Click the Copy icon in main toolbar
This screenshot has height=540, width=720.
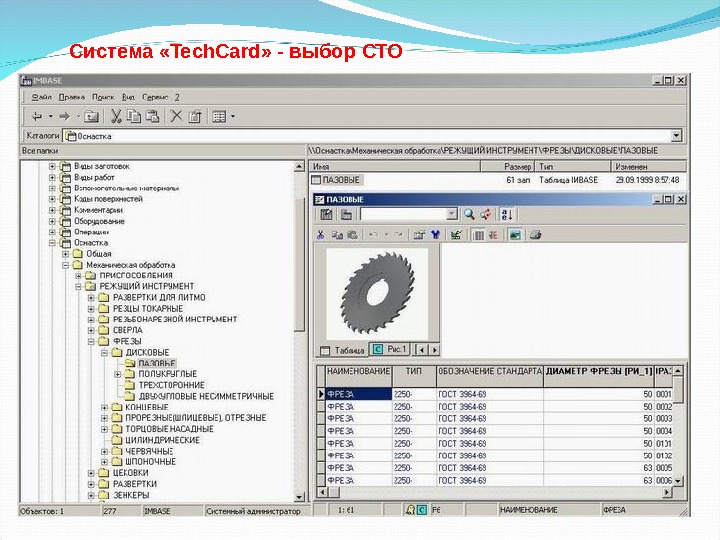(x=134, y=117)
